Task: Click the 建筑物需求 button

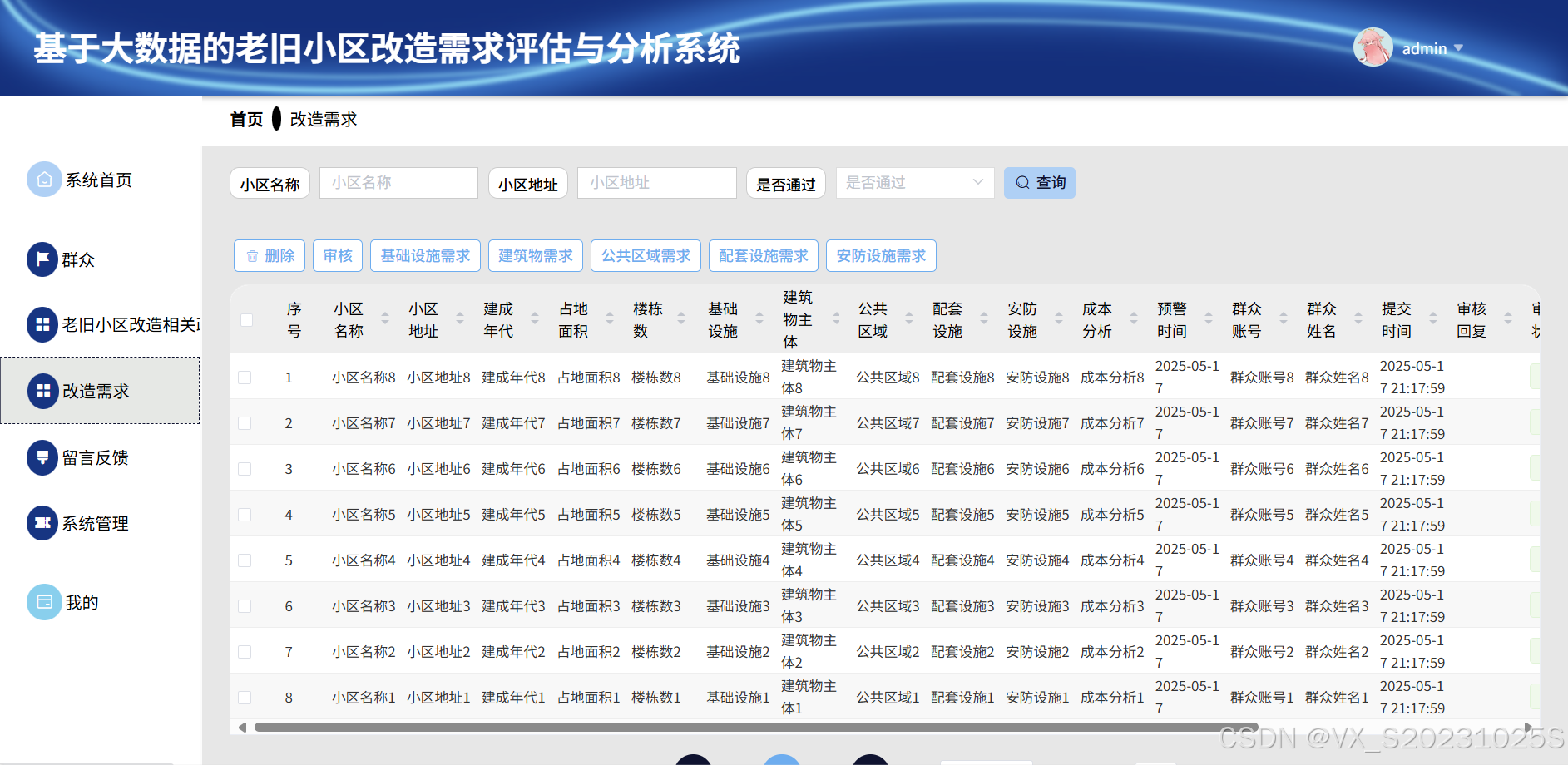Action: pos(536,256)
